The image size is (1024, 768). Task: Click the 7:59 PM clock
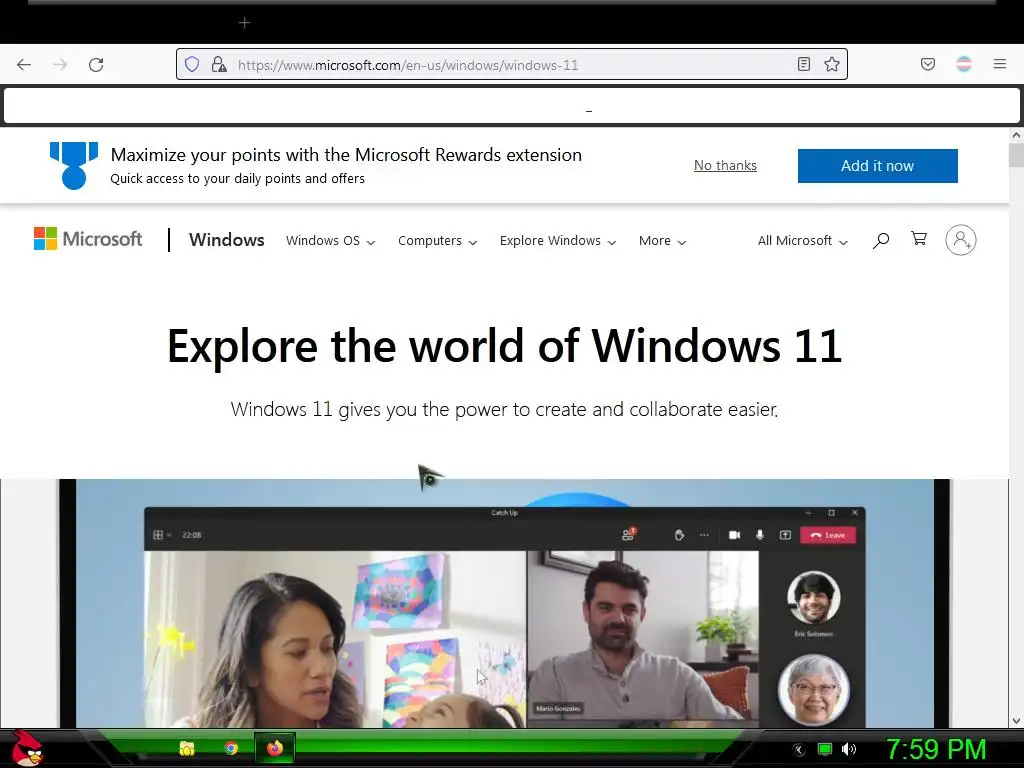coord(936,749)
